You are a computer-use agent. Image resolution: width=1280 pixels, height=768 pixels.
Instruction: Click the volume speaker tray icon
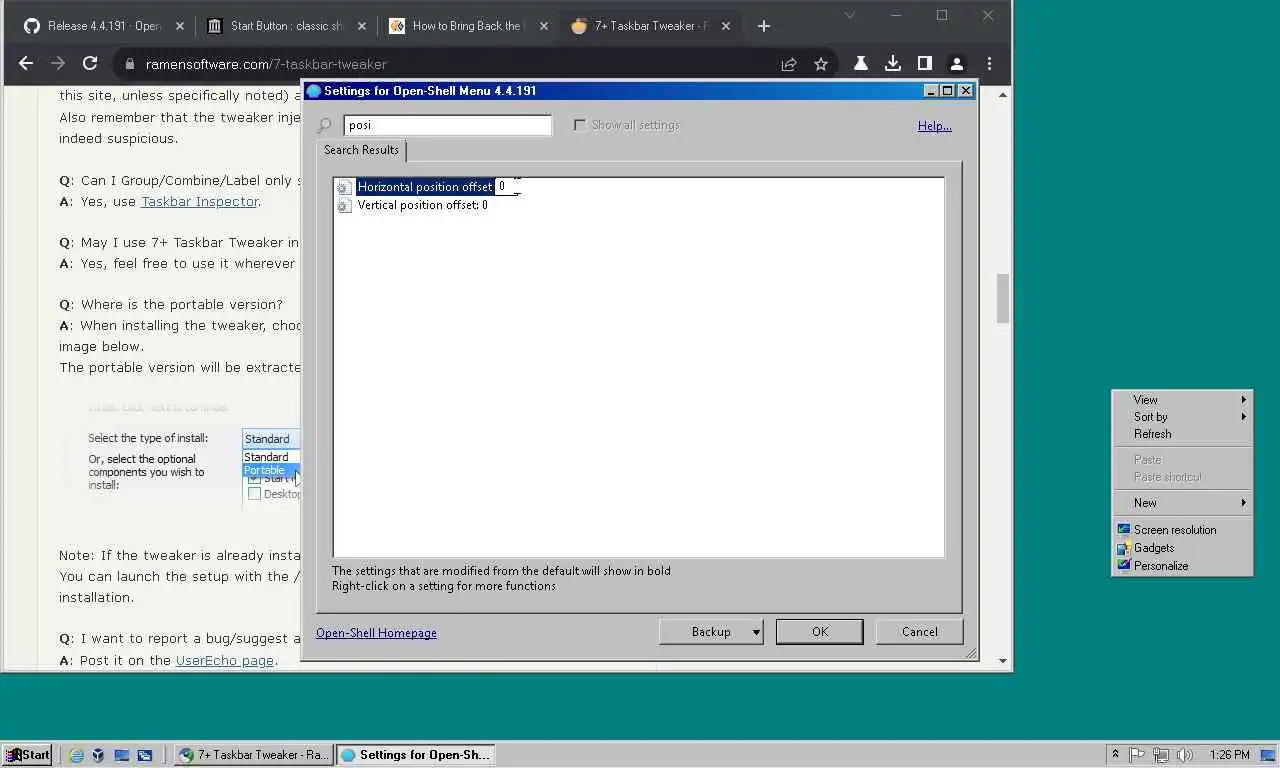click(x=1185, y=755)
